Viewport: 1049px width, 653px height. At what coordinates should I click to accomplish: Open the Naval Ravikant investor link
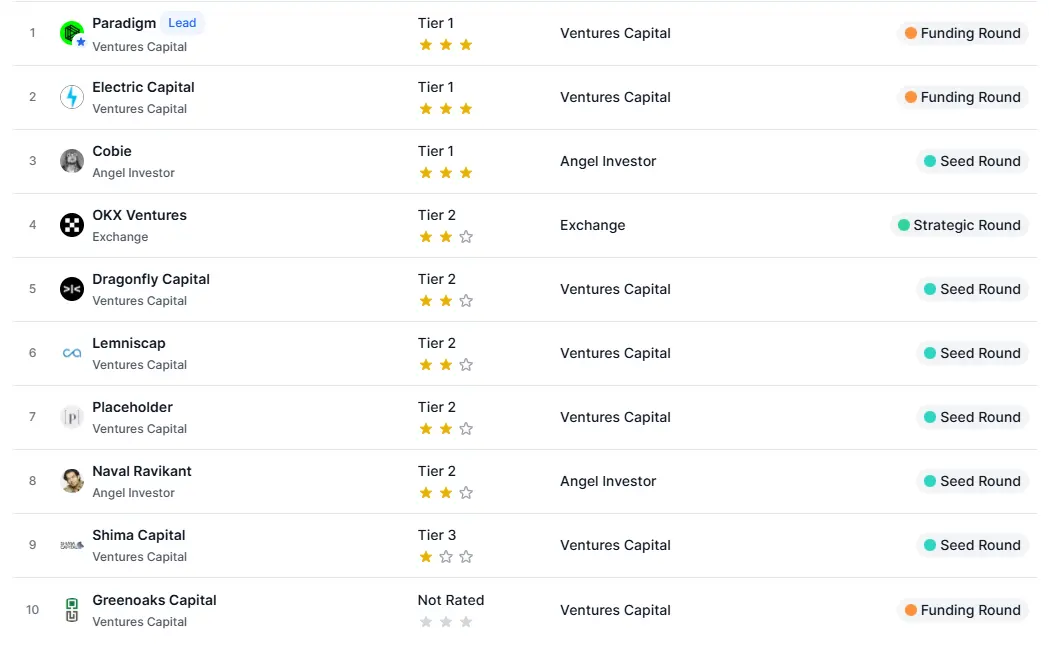(x=142, y=471)
